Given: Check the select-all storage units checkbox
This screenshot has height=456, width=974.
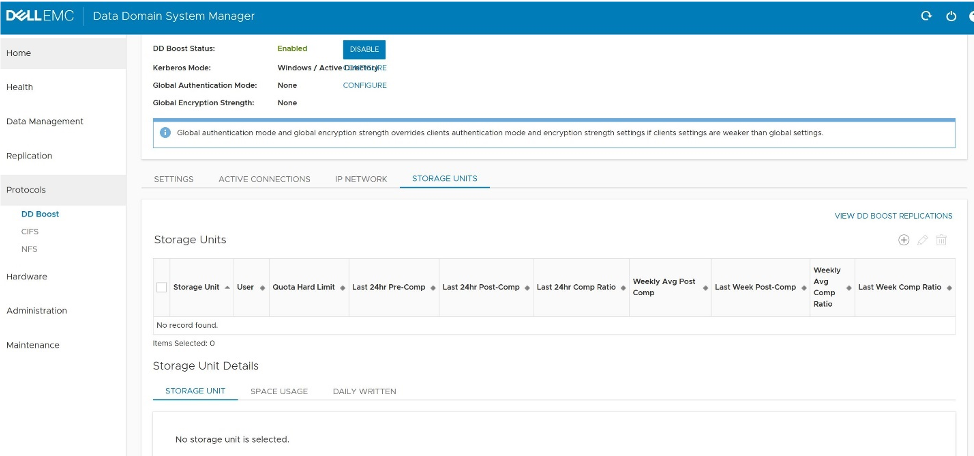Looking at the screenshot, I should (162, 287).
